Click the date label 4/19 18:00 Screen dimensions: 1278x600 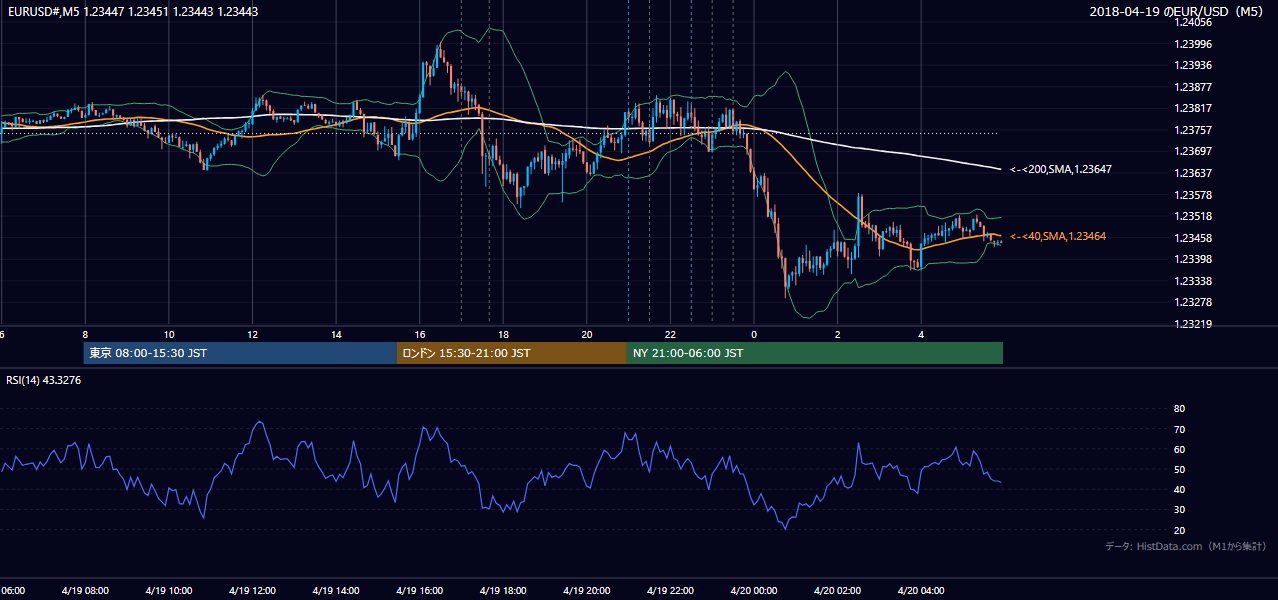[x=503, y=591]
